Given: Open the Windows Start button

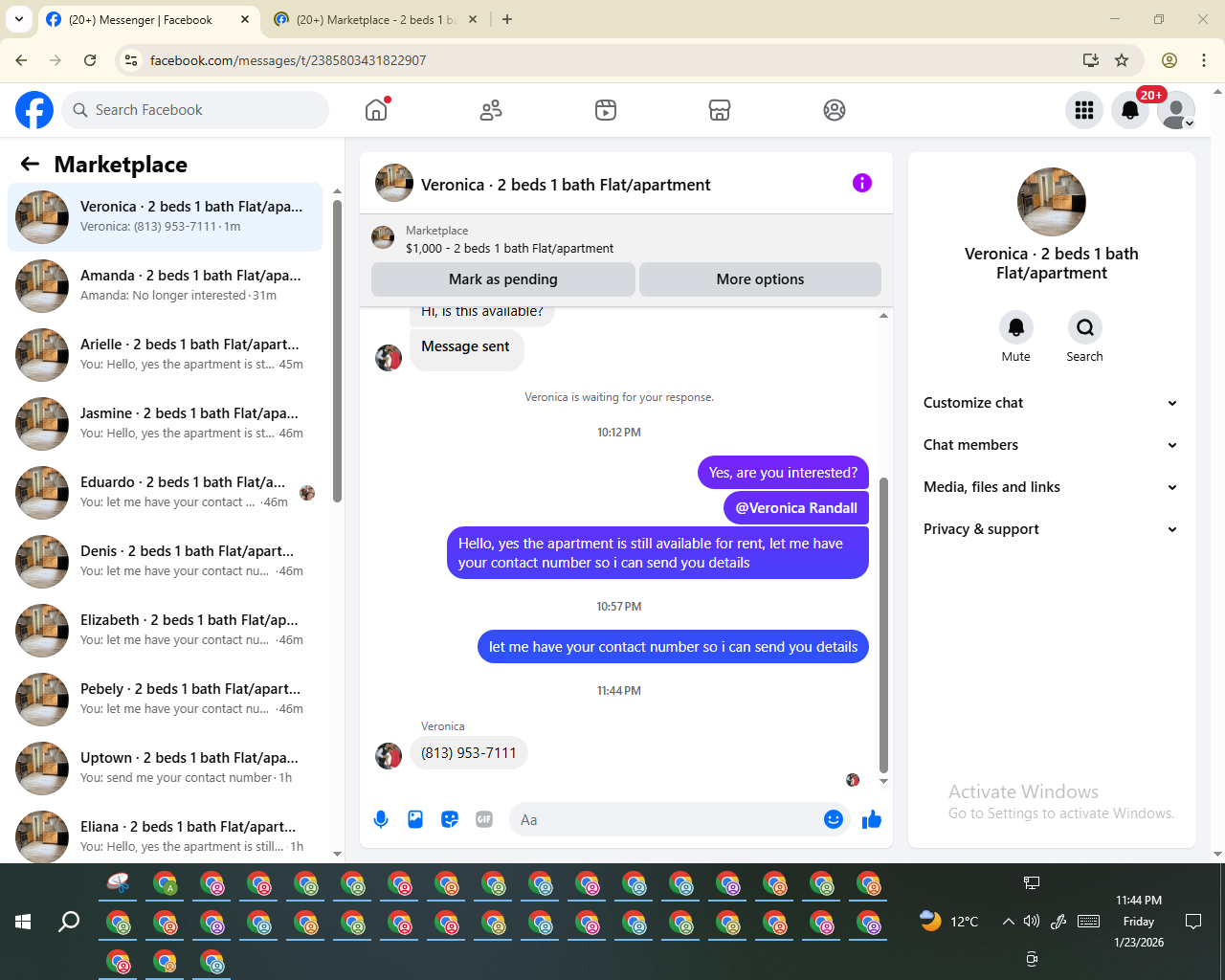Looking at the screenshot, I should click(23, 922).
